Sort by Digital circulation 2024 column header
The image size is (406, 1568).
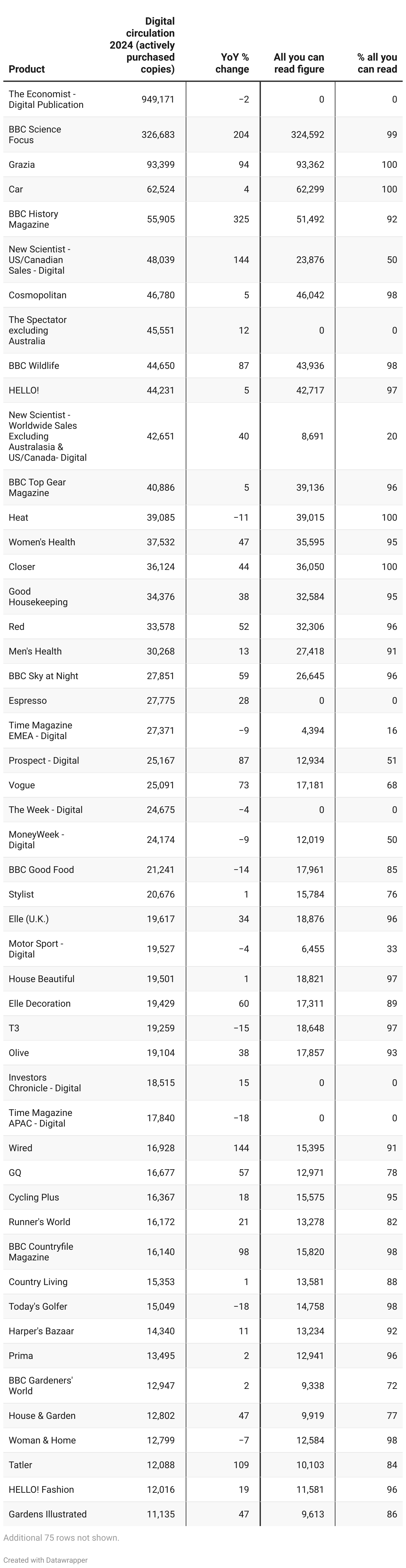coord(142,45)
